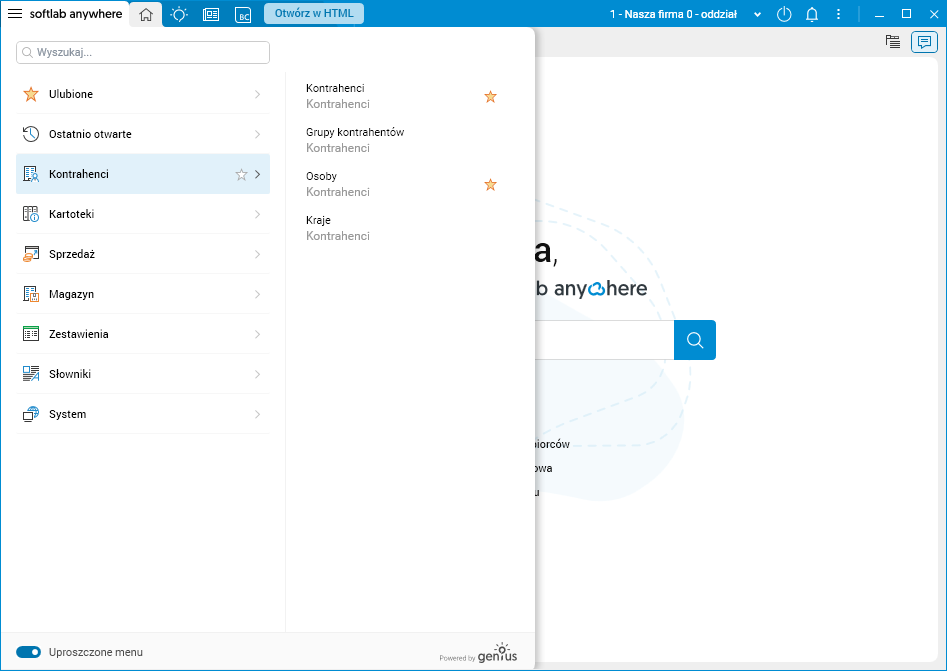Expand Kartoteki chevron

tap(258, 214)
